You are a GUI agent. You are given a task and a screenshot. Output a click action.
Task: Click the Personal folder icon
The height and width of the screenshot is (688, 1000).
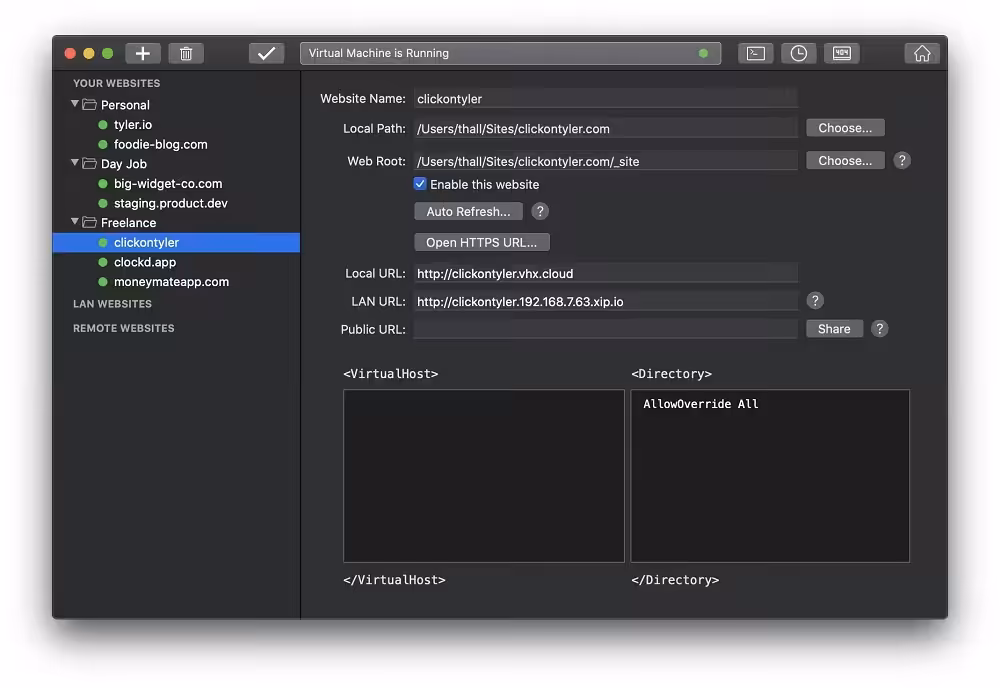pos(89,105)
